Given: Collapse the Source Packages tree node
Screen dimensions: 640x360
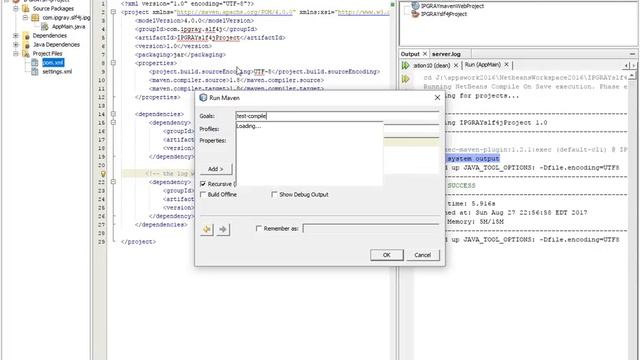Looking at the screenshot, I should pos(16,8).
